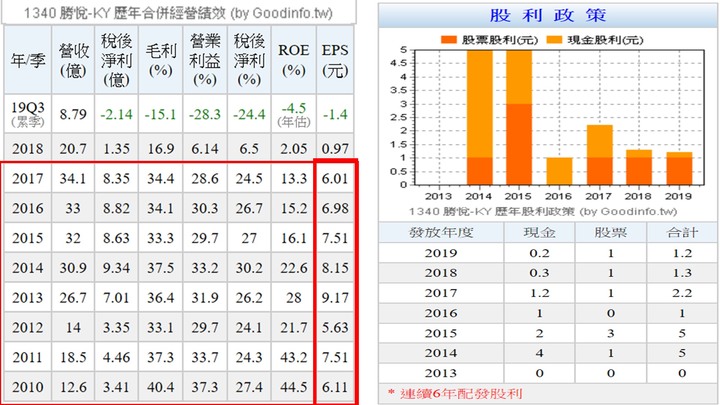Viewport: 720px width, 405px height.
Task: Click the 2011 revenue value 18.5
Action: coord(73,357)
